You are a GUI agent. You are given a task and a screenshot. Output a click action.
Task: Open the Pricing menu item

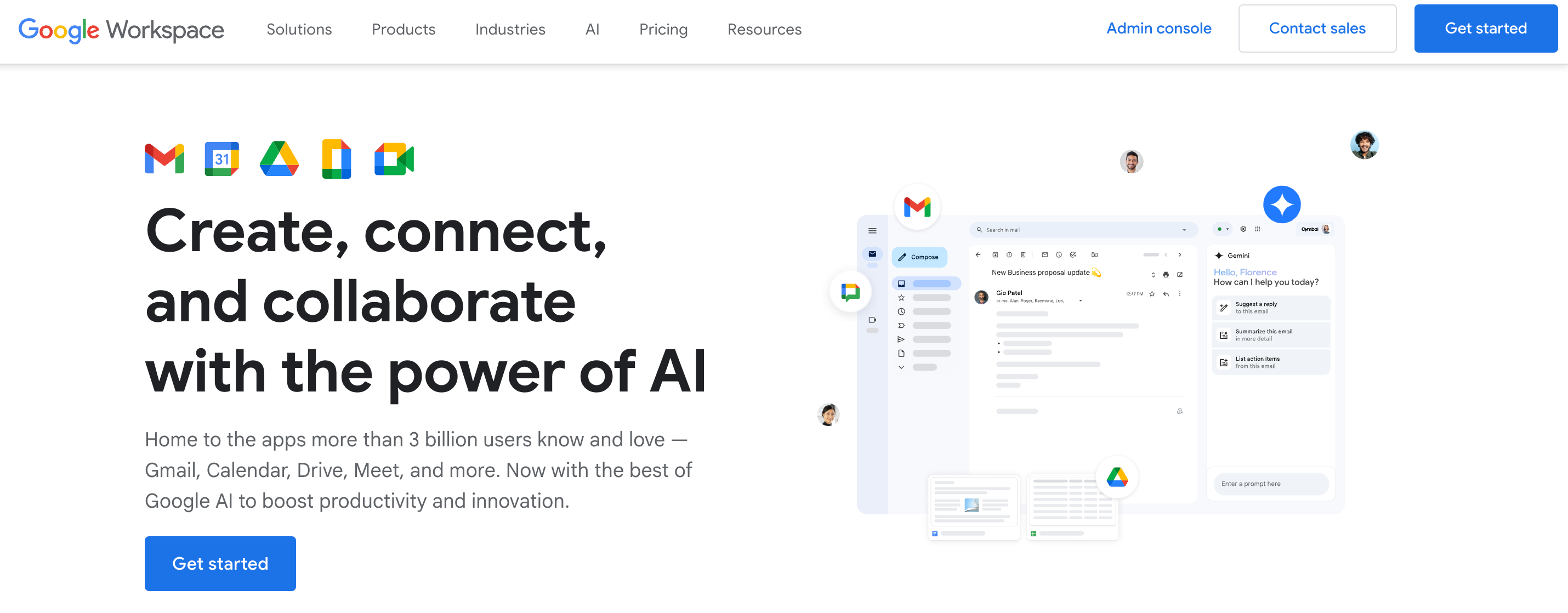(663, 29)
